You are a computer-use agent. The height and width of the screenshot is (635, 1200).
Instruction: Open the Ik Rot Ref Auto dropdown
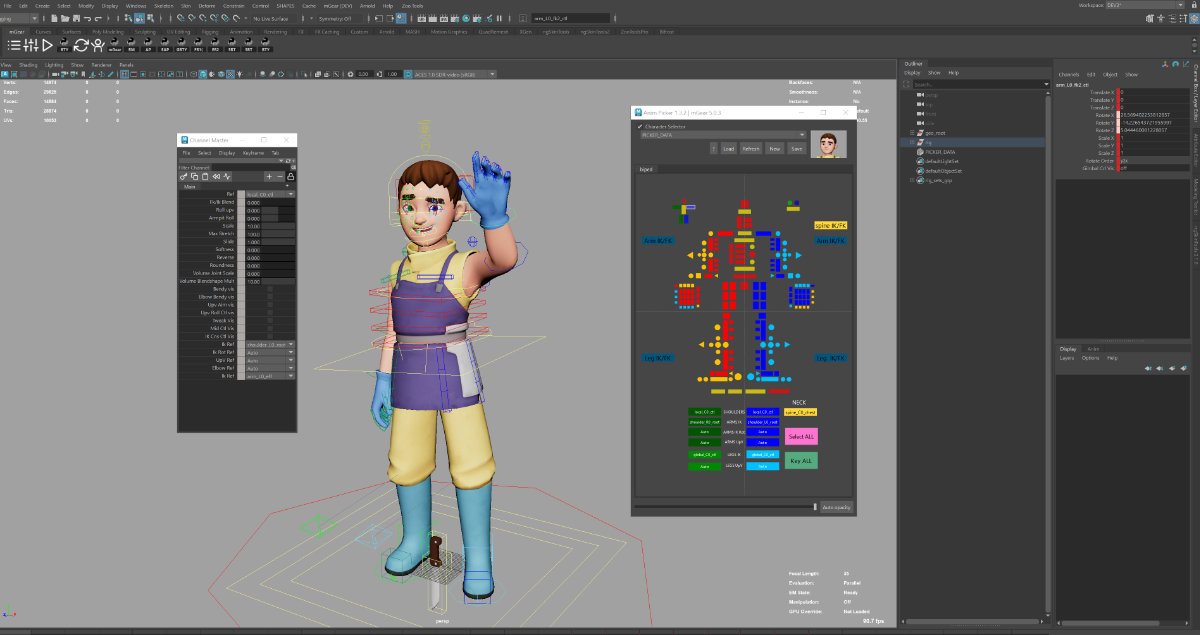click(268, 353)
